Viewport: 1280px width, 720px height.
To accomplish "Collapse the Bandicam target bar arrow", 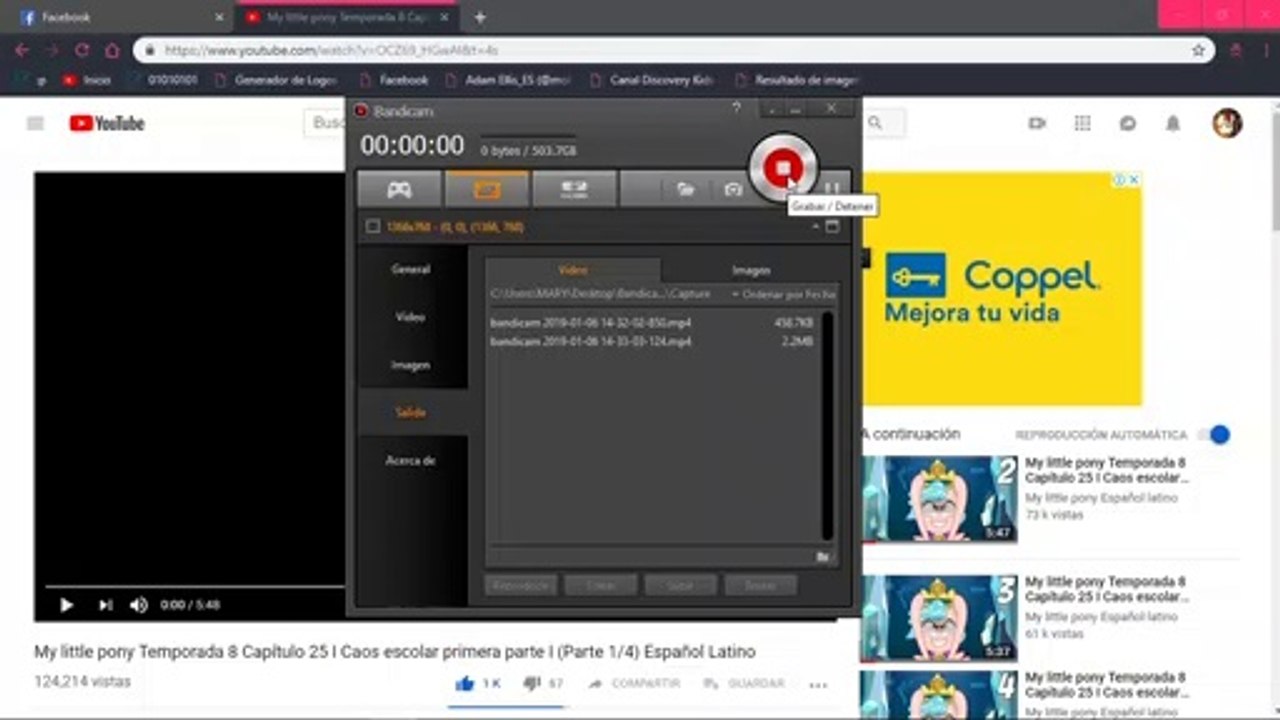I will click(816, 227).
